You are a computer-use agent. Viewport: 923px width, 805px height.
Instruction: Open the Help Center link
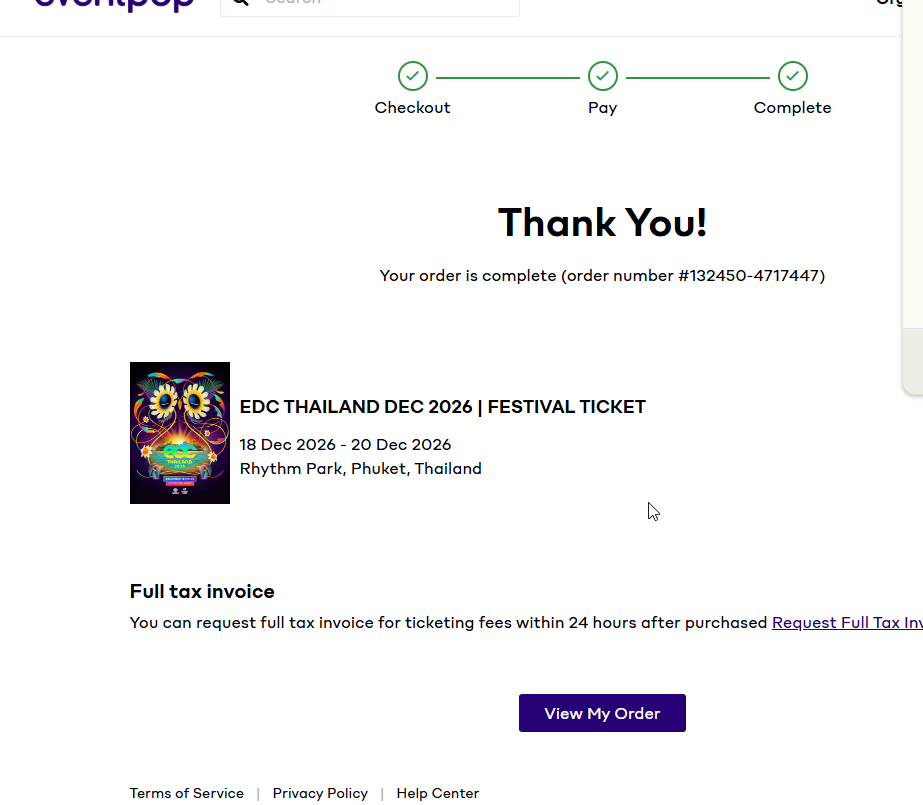pos(438,793)
